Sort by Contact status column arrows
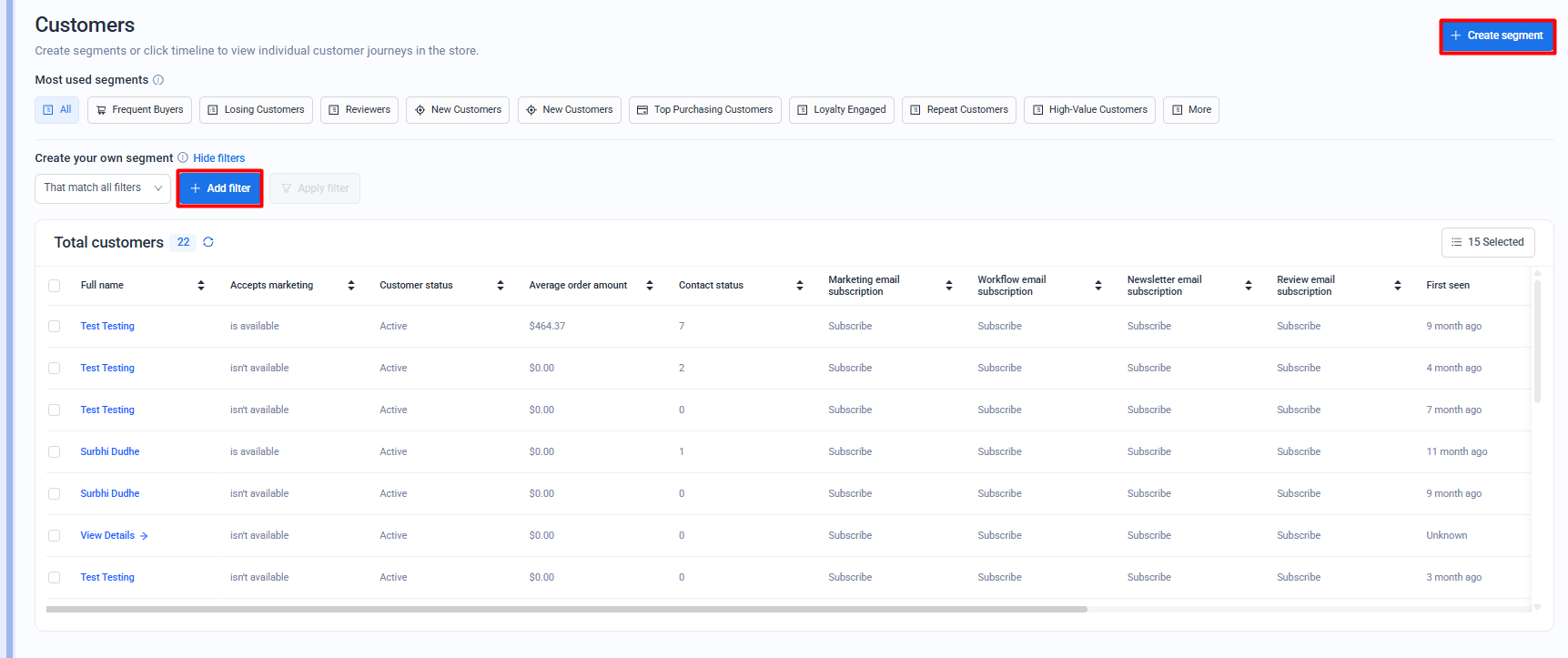This screenshot has width=1568, height=658. 800,286
